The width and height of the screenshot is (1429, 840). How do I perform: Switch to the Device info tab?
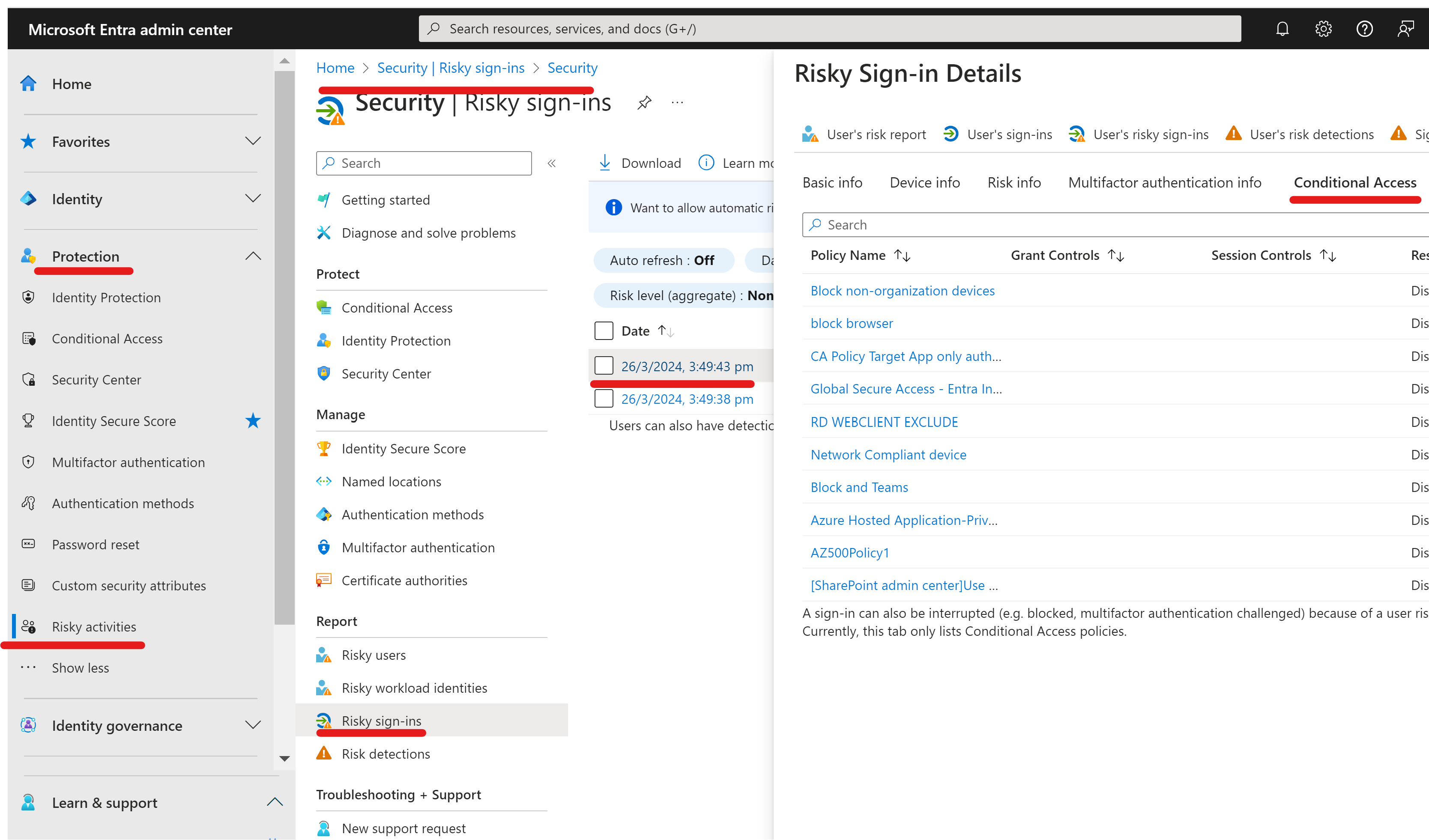click(x=924, y=182)
